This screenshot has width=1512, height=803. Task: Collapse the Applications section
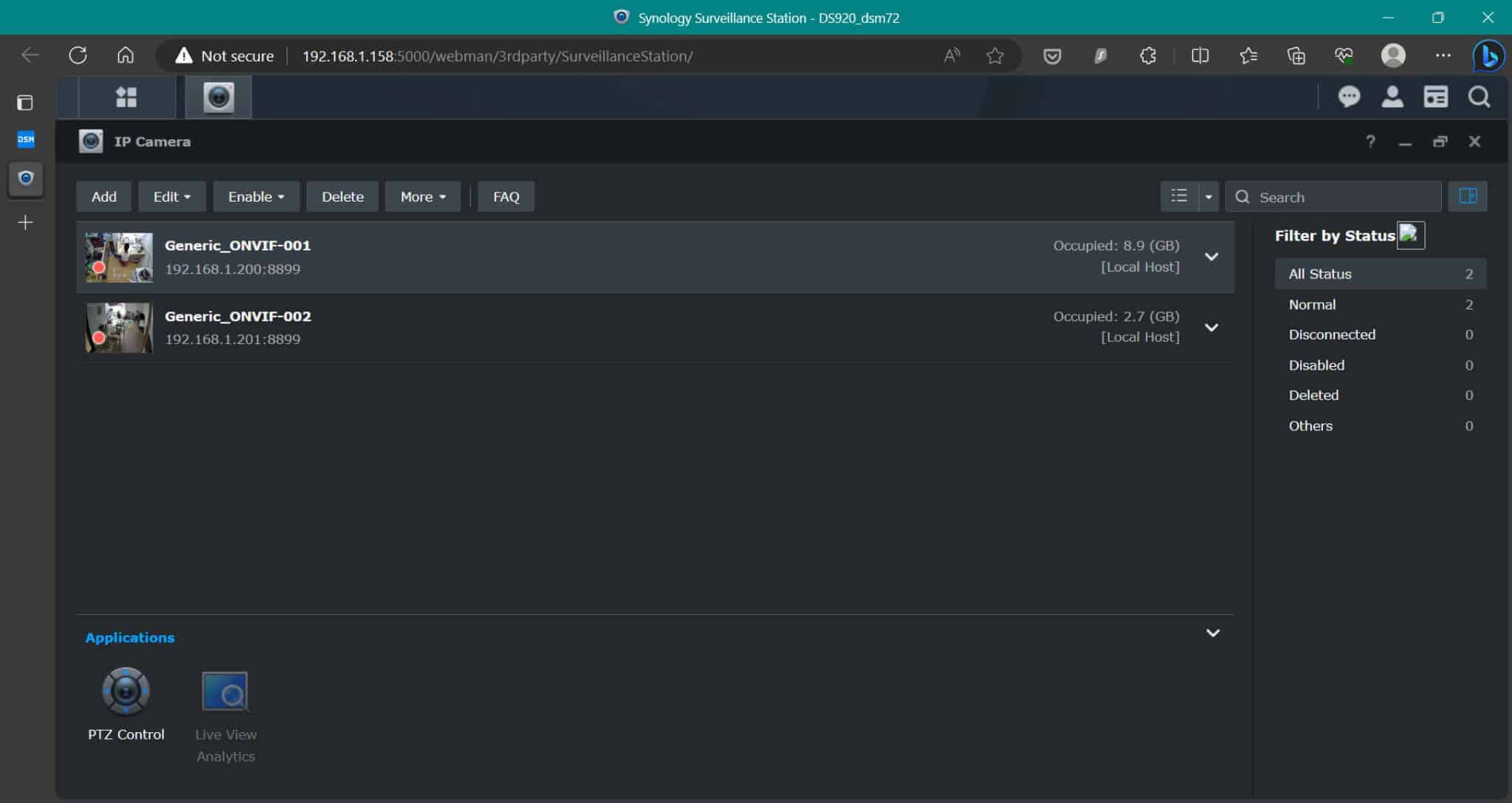1212,633
